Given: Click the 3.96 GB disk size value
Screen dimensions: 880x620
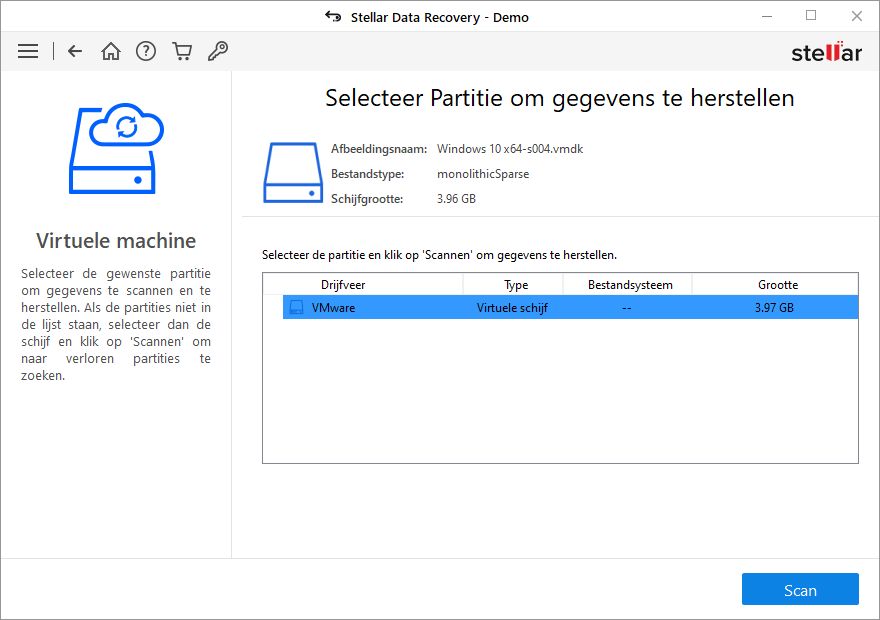Looking at the screenshot, I should (x=456, y=199).
